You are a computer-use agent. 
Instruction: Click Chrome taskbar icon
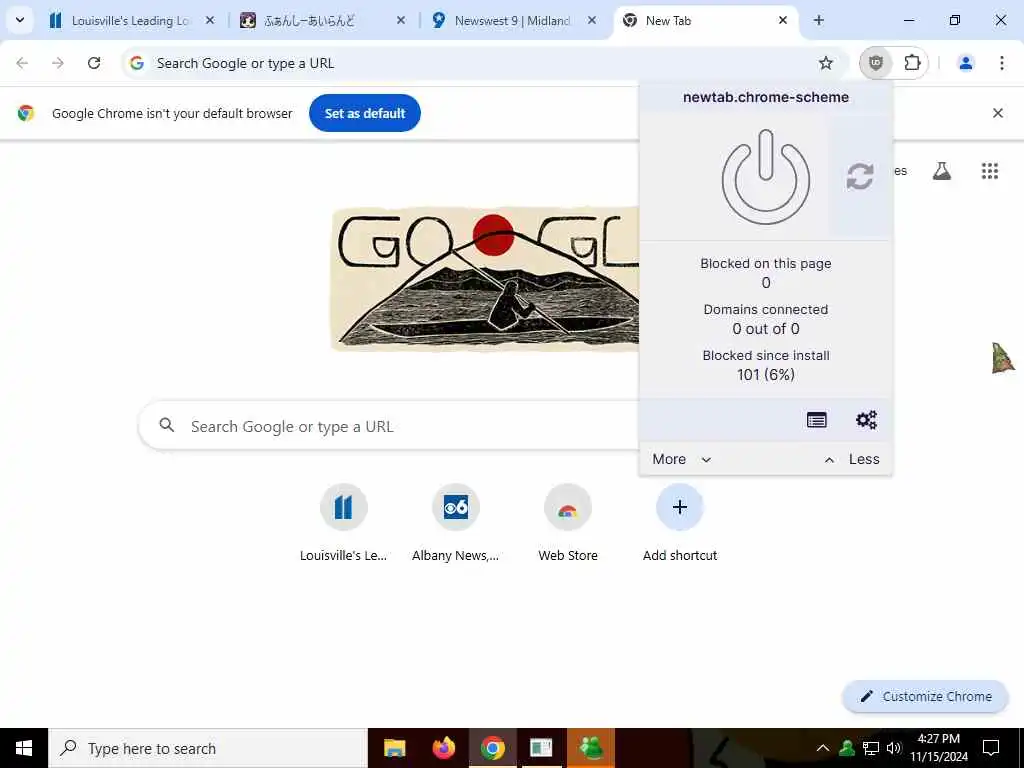click(x=492, y=748)
